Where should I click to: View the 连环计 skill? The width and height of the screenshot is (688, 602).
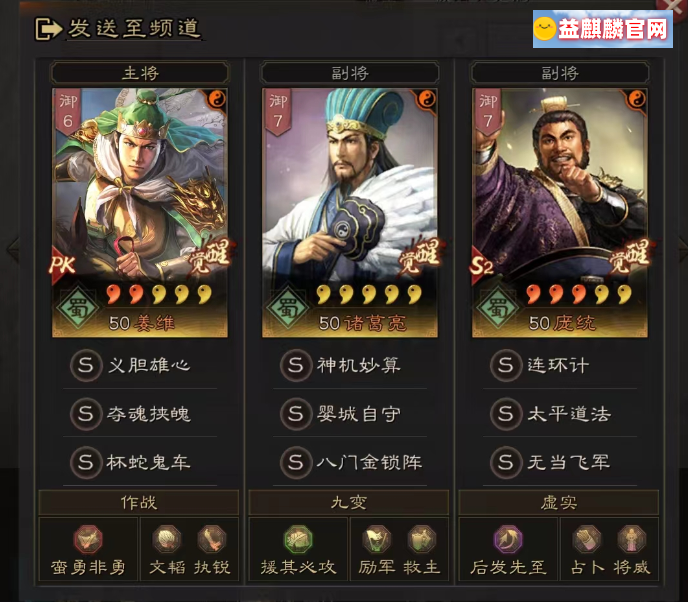pyautogui.click(x=560, y=365)
